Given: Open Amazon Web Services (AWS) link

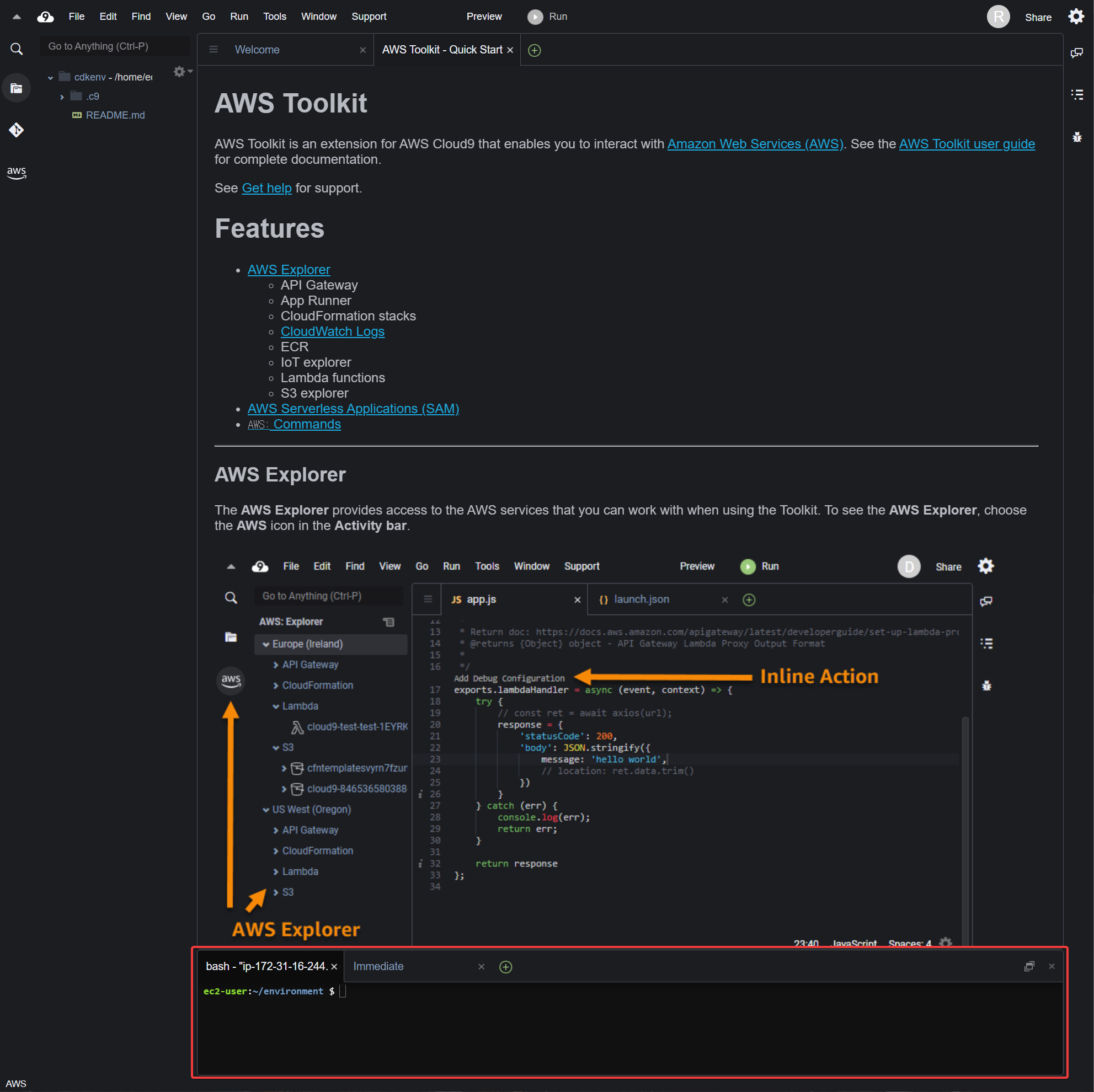Looking at the screenshot, I should (x=755, y=144).
